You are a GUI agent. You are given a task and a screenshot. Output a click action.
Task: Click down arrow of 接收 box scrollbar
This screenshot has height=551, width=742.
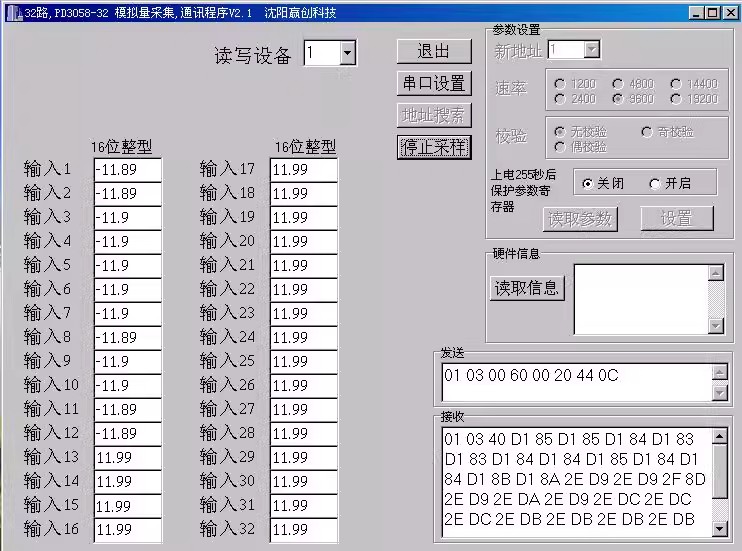pos(720,529)
